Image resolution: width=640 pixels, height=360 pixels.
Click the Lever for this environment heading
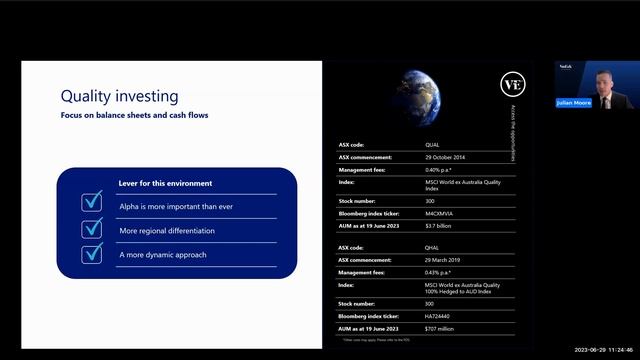pos(165,183)
